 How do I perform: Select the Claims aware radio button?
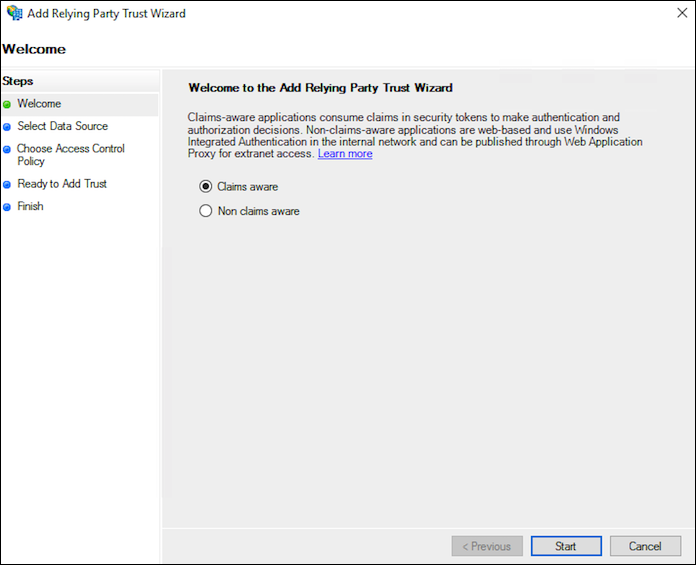point(206,186)
